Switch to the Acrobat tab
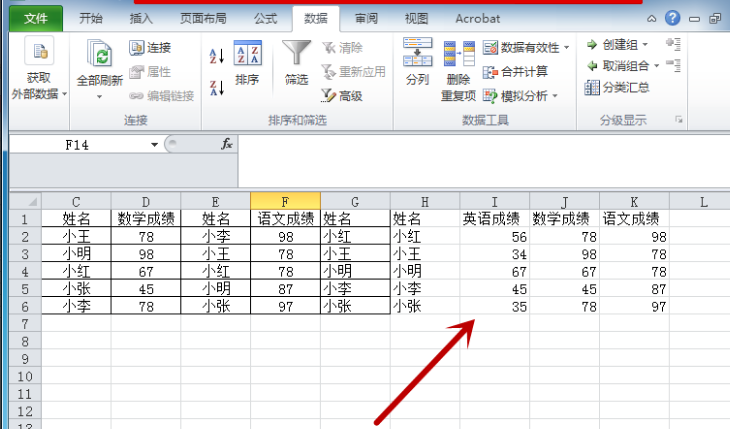Screen dimensions: 730x429 (x=478, y=19)
